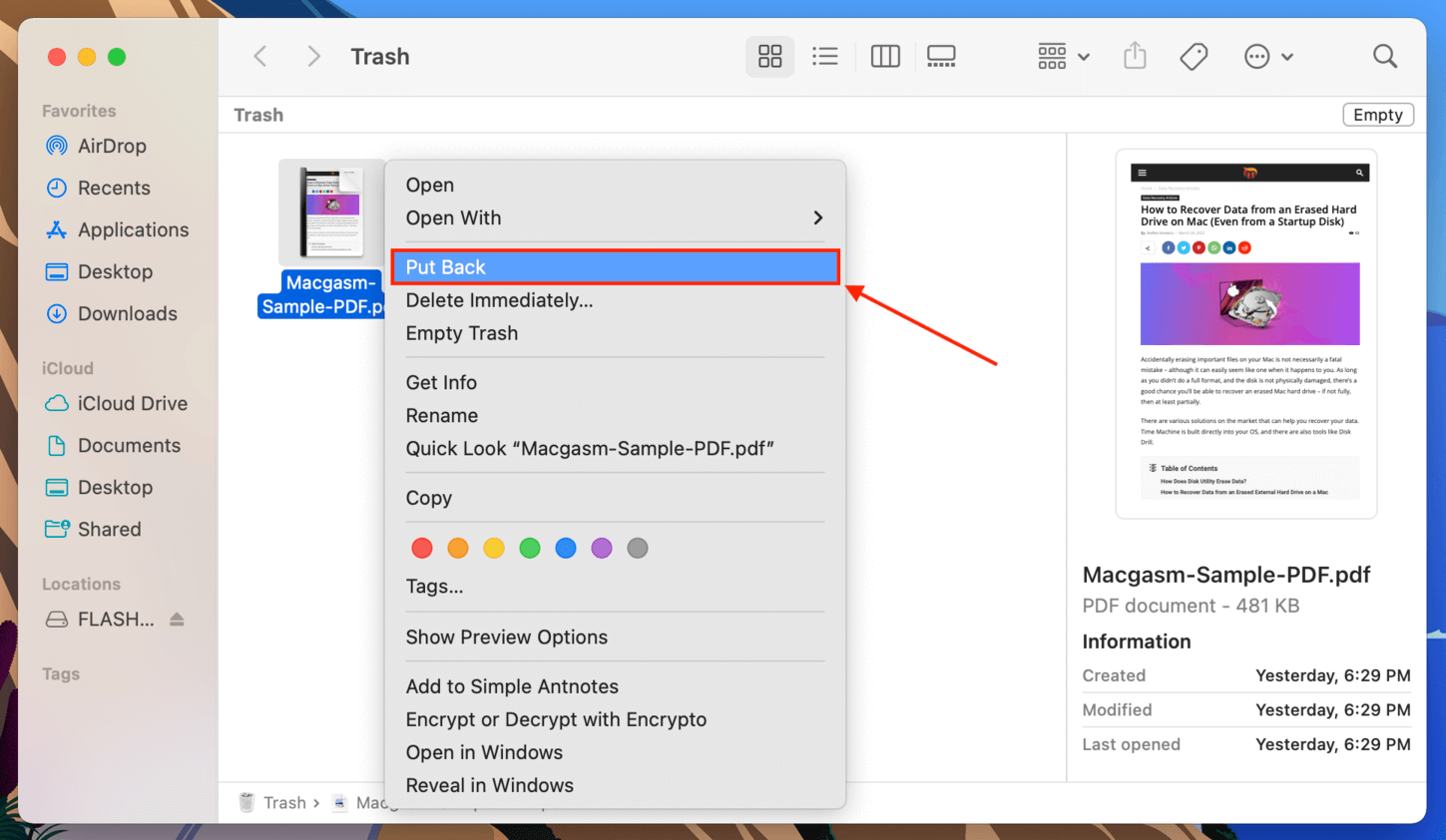Click the Modified date value
This screenshot has height=840, width=1446.
tap(1333, 709)
